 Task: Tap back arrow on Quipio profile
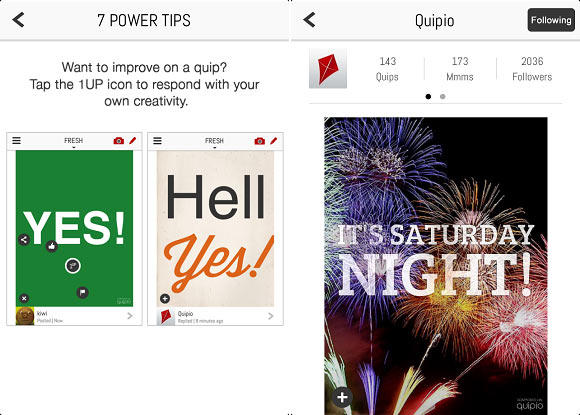[x=309, y=20]
